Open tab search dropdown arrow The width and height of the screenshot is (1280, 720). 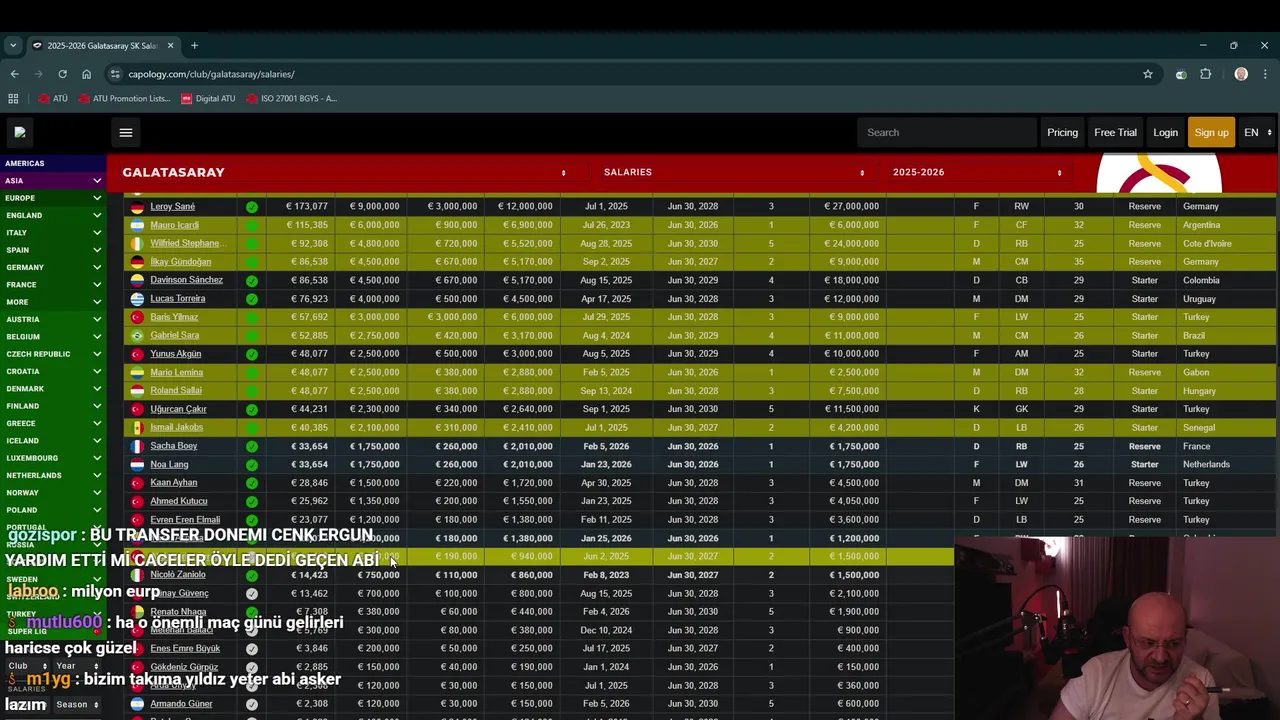coord(13,45)
